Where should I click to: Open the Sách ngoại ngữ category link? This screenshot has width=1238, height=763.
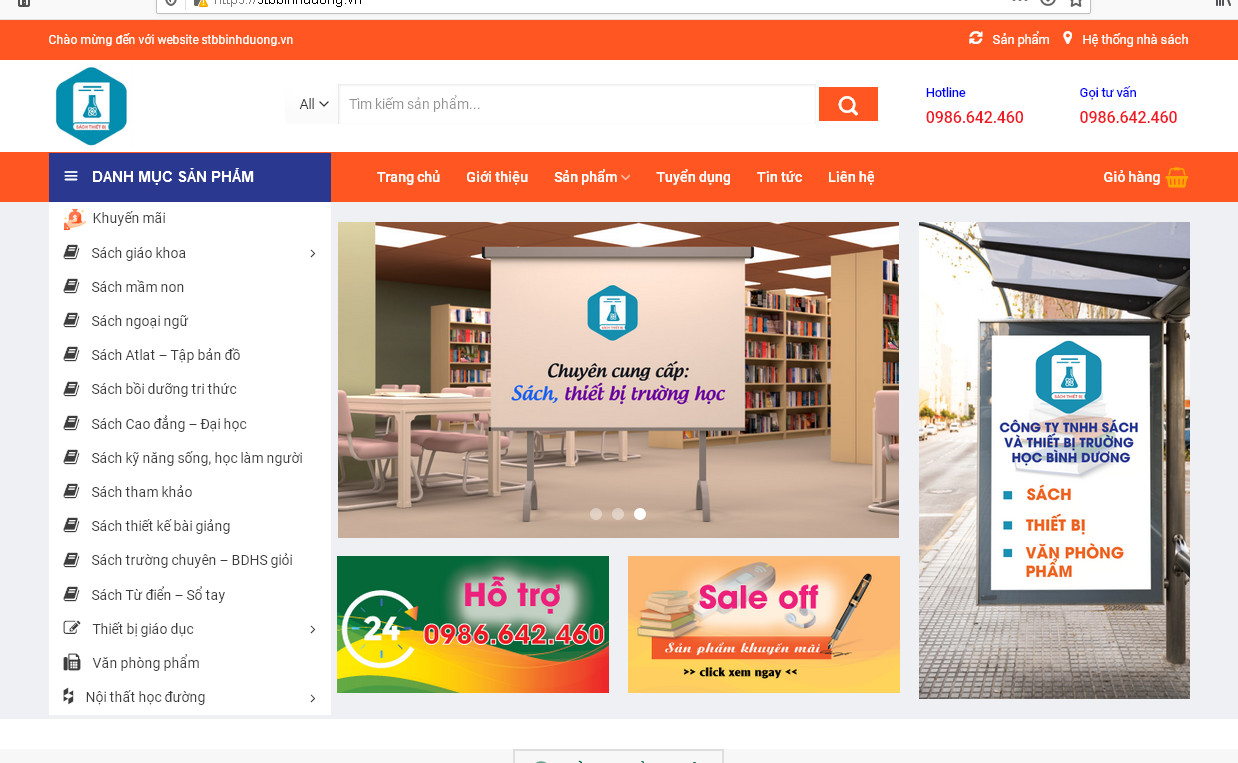pos(139,321)
